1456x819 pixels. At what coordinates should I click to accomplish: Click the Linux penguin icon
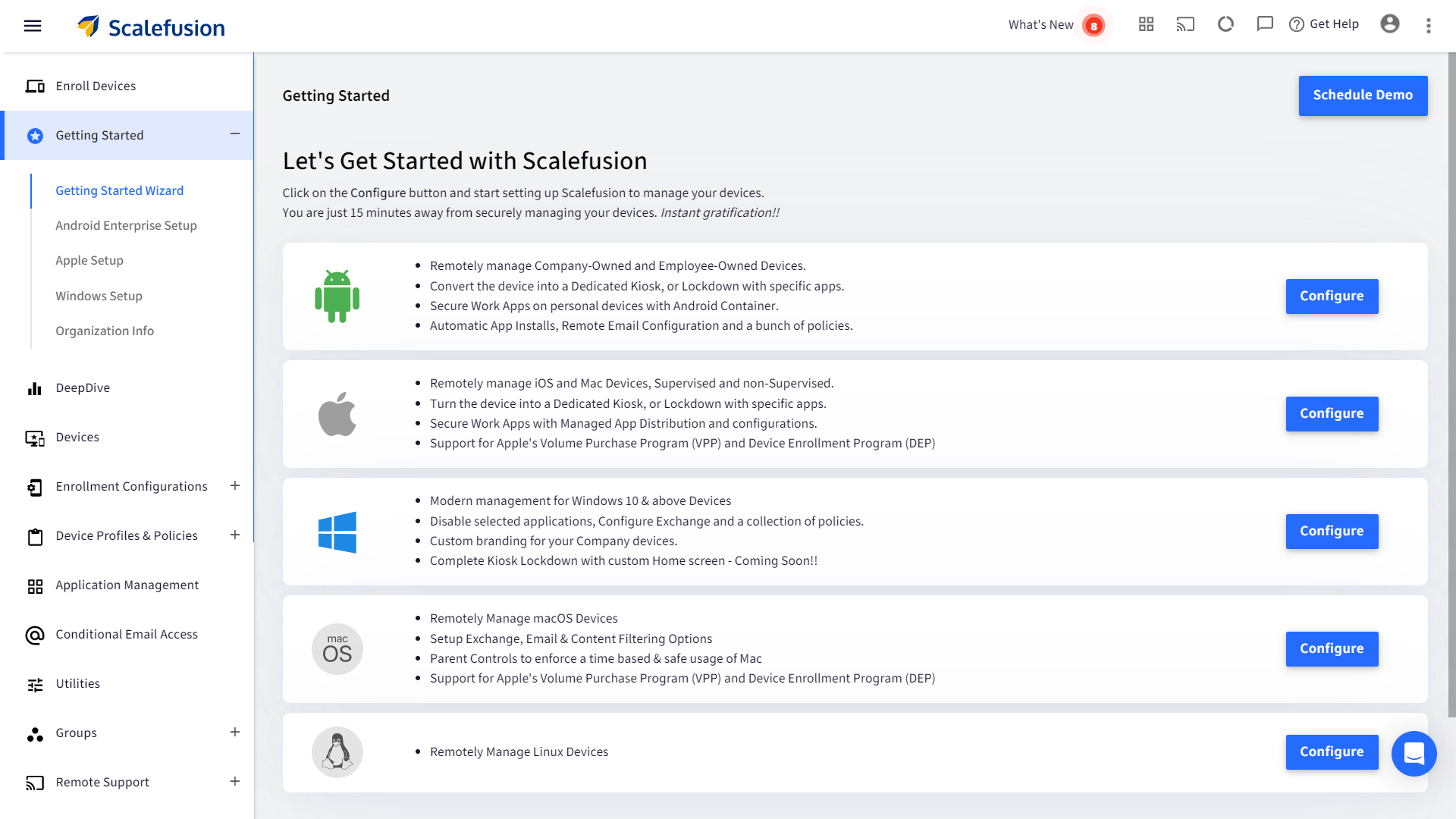337,752
